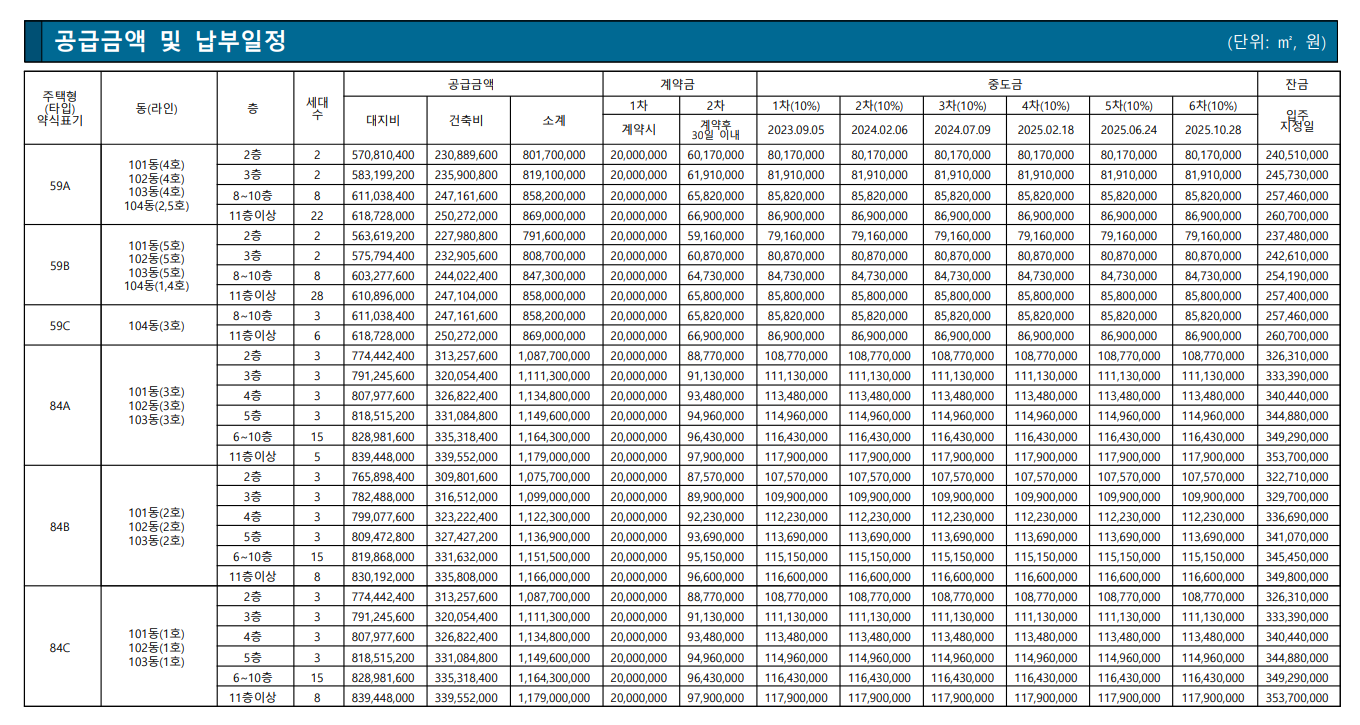This screenshot has width=1360, height=725.
Task: Click land cost value '765,898,400'
Action: pos(384,476)
